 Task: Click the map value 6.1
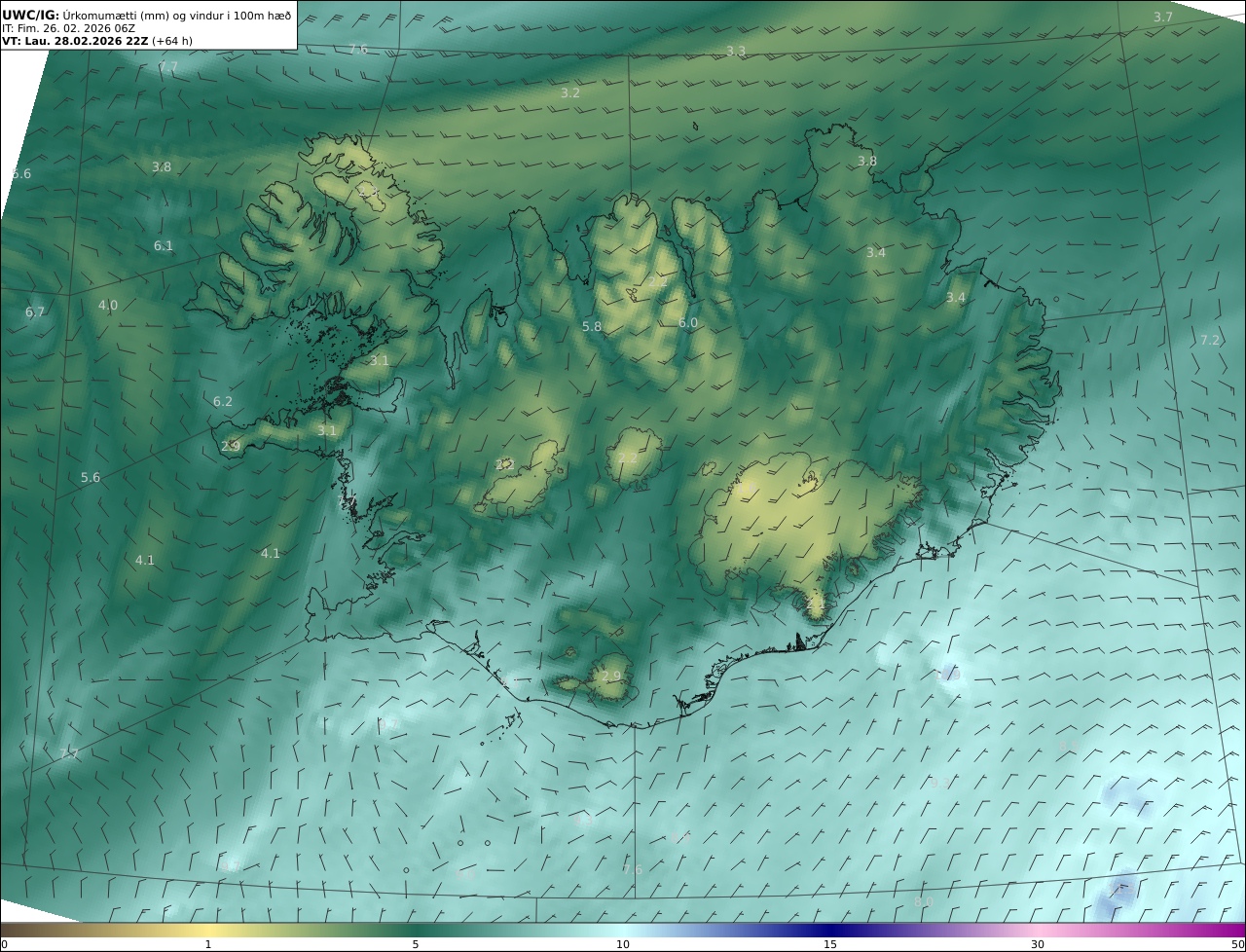click(163, 246)
